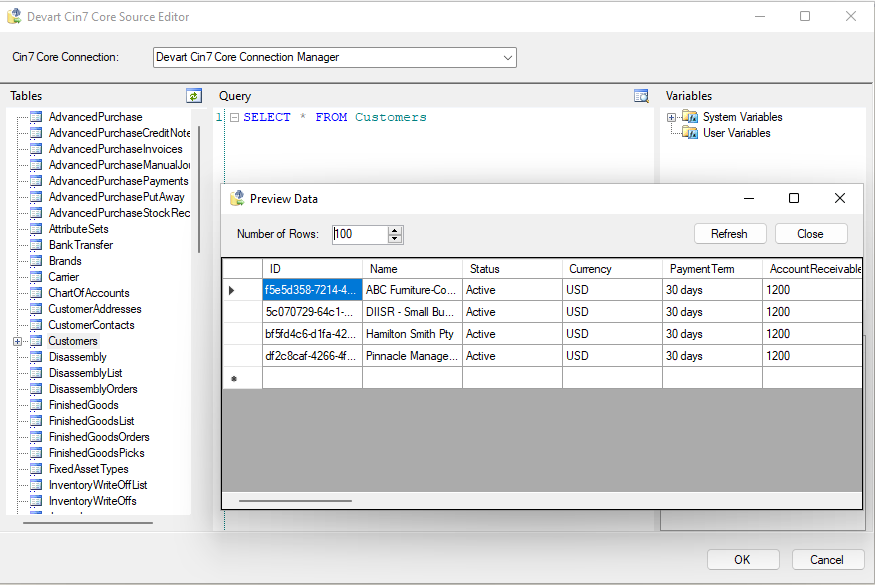Click the User Variables folder icon
Screen dimensions: 875x585
[x=691, y=133]
